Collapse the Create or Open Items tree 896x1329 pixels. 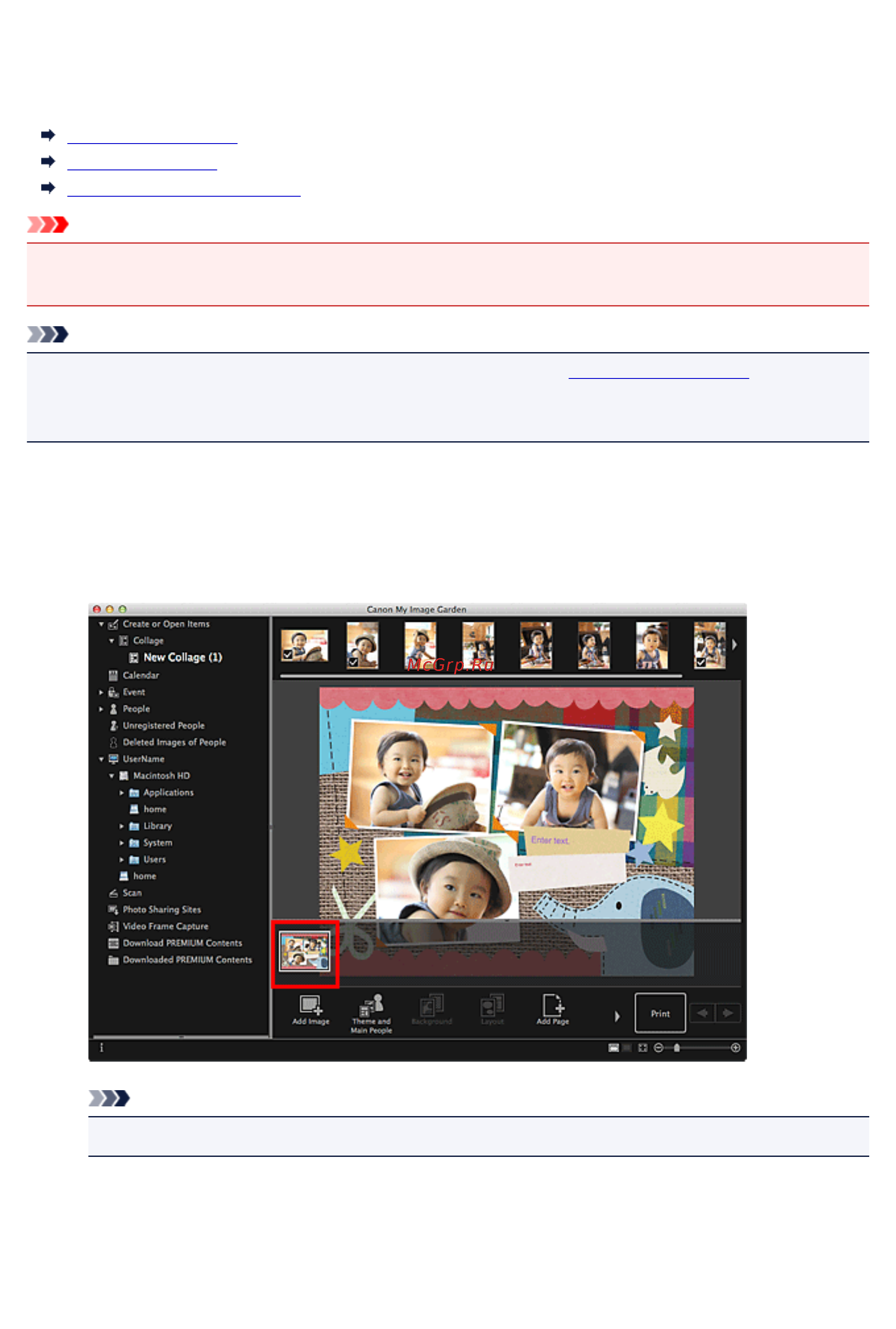(101, 624)
